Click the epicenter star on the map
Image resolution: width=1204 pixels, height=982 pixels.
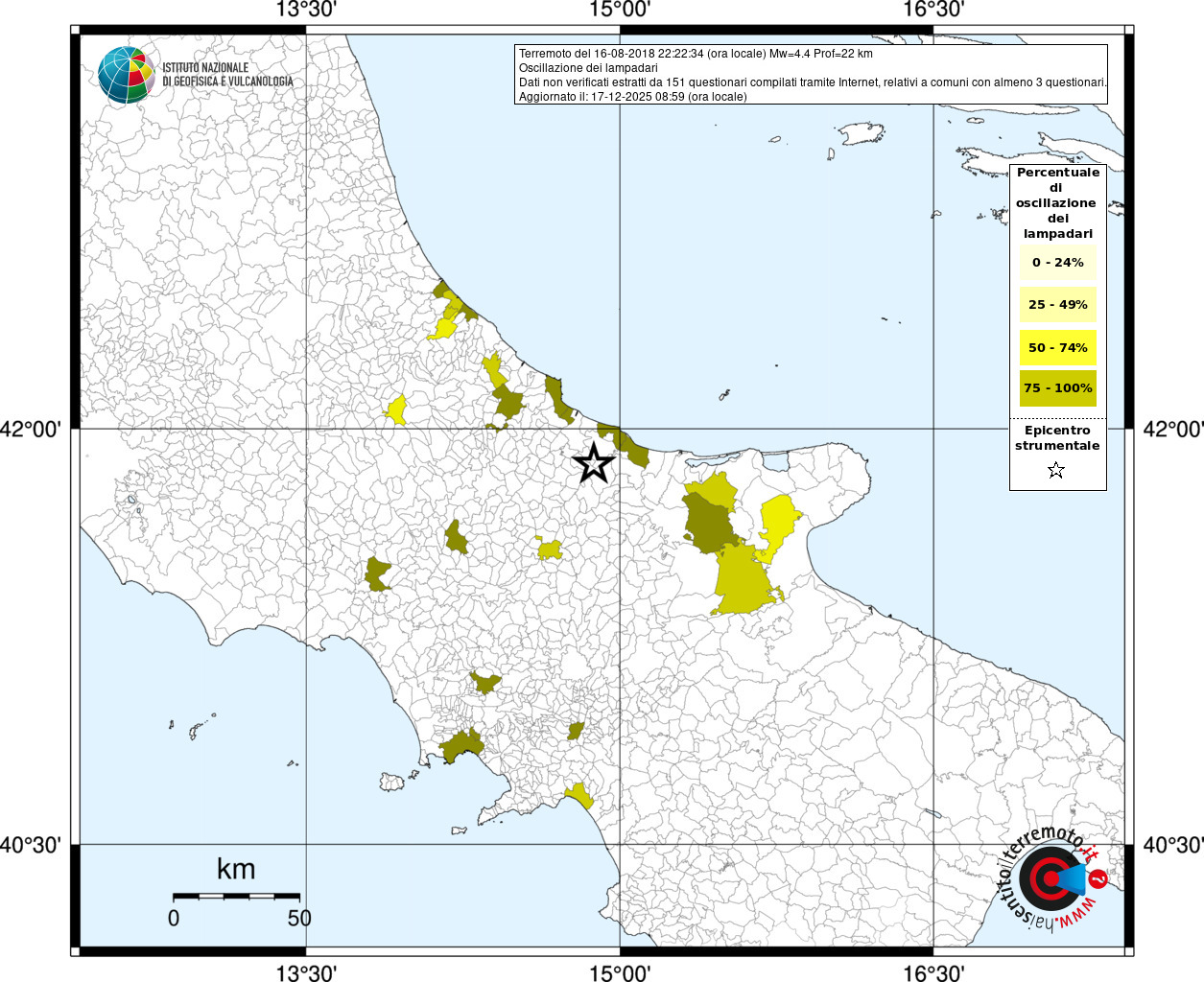[594, 463]
